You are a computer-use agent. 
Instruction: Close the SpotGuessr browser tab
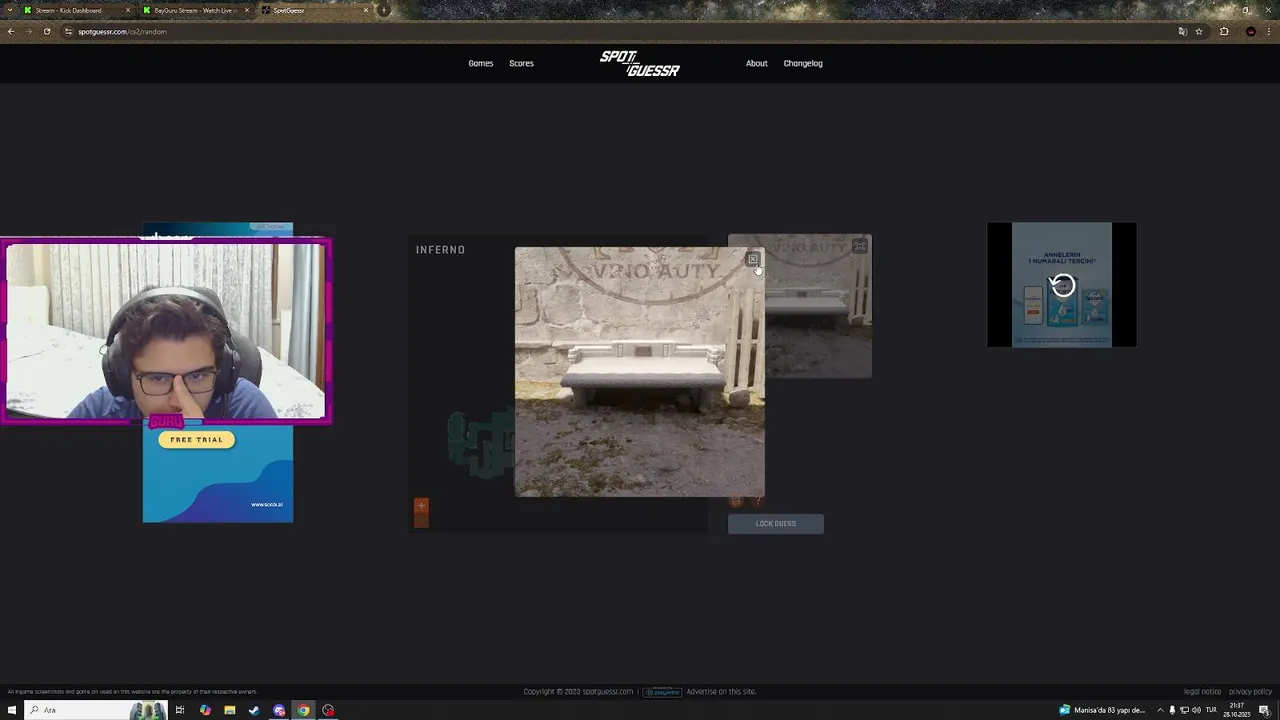click(x=365, y=10)
